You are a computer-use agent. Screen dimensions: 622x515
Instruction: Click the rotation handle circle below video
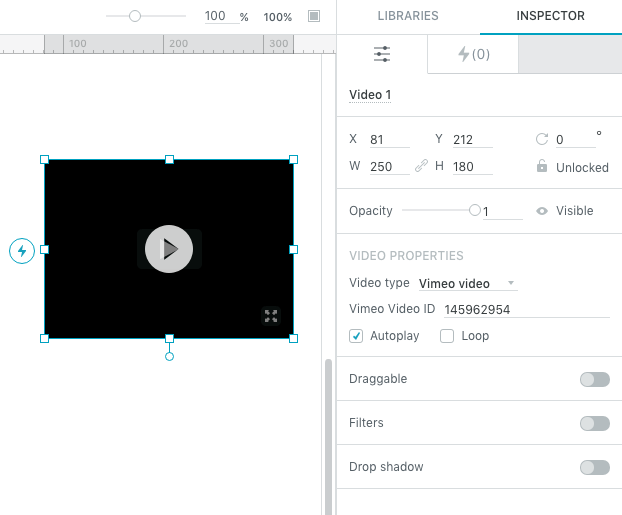(x=169, y=357)
